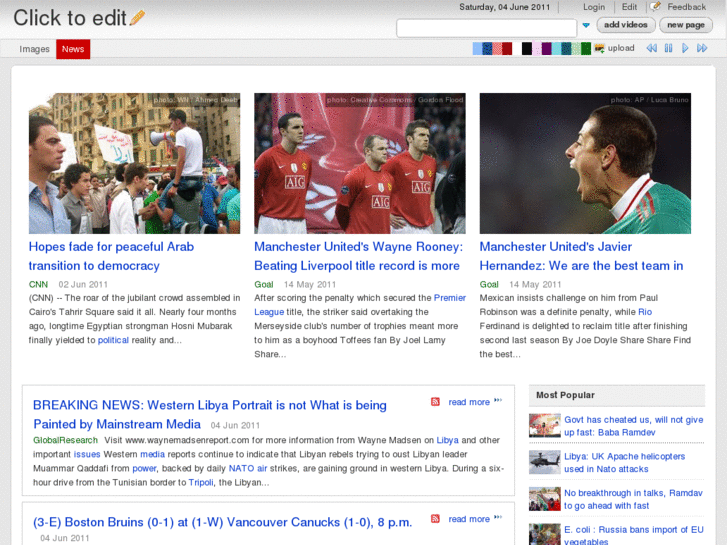Open the Javier Hernandez headline link

point(581,256)
